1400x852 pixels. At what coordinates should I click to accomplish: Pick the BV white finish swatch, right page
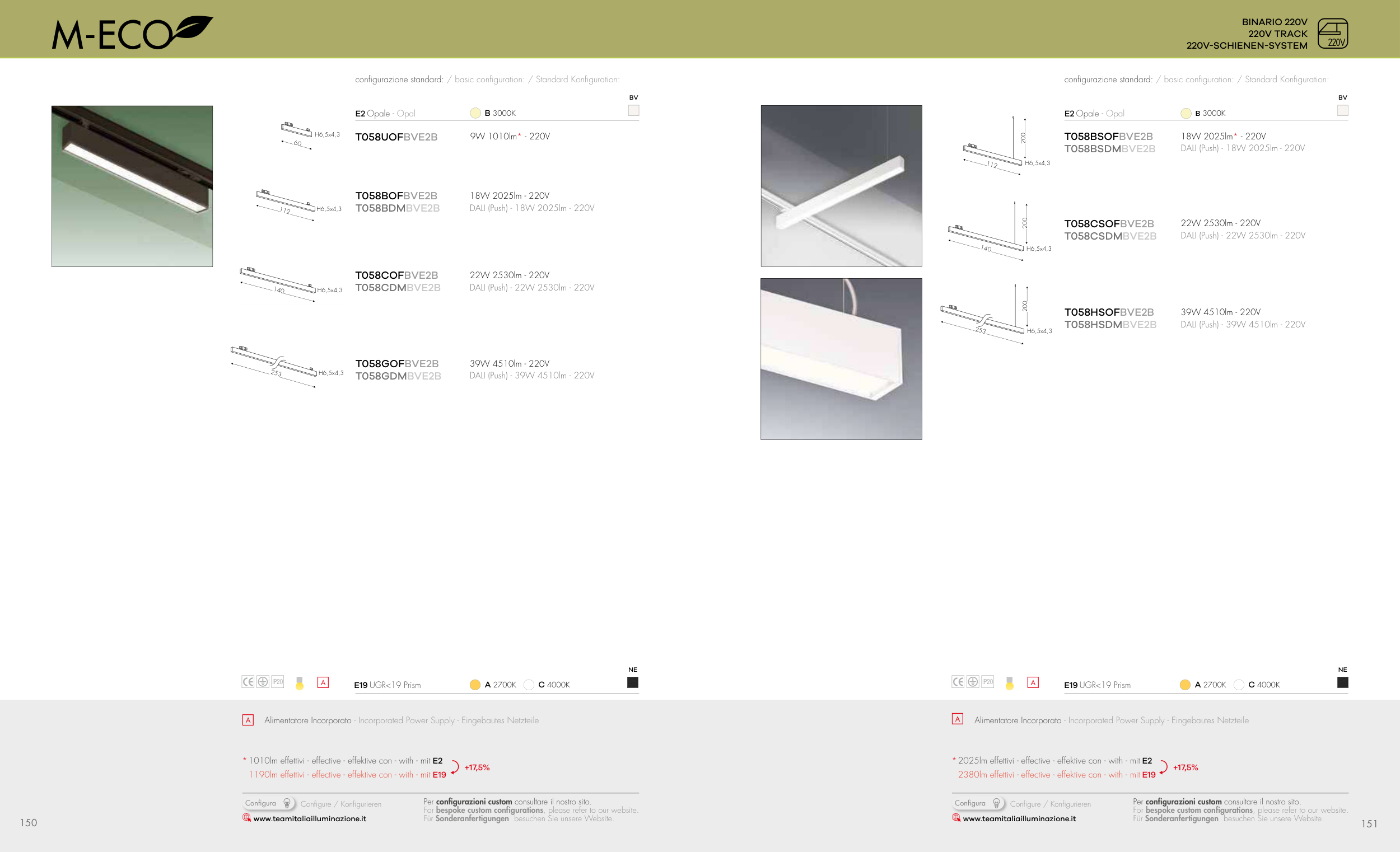(x=1343, y=110)
